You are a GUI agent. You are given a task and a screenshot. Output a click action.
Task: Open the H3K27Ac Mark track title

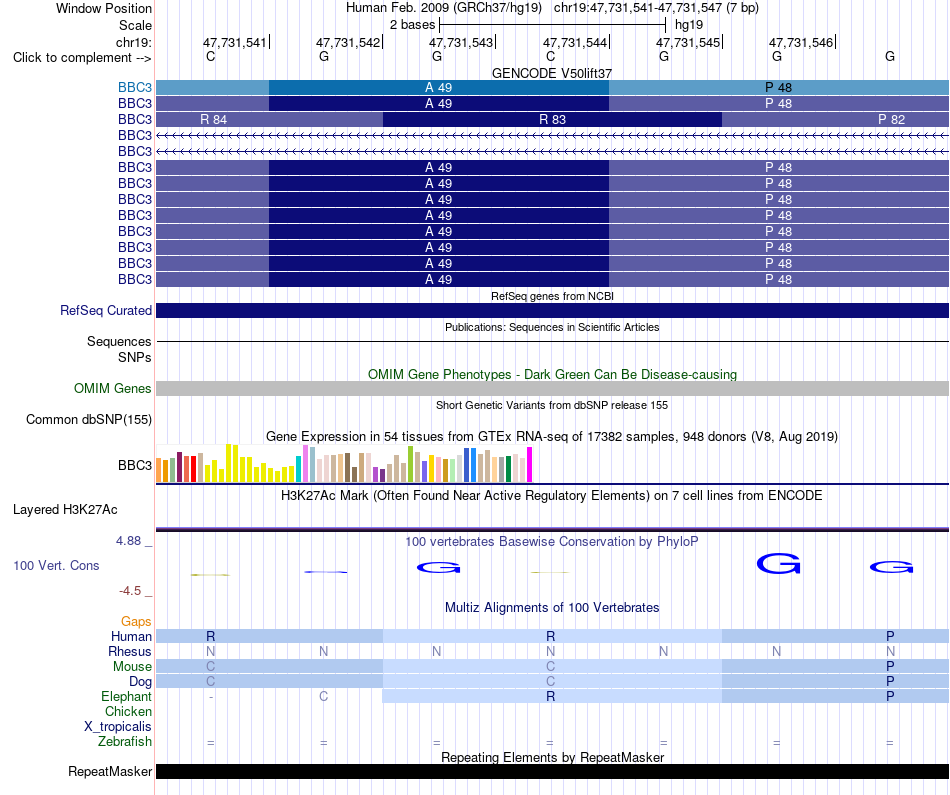pyautogui.click(x=552, y=496)
